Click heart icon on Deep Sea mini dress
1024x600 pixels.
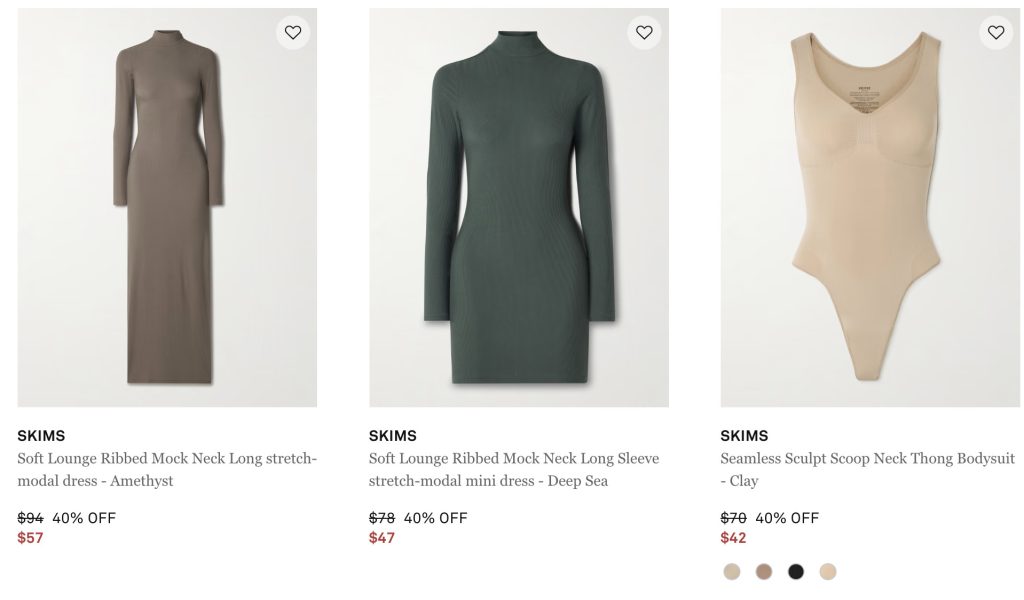click(x=645, y=32)
